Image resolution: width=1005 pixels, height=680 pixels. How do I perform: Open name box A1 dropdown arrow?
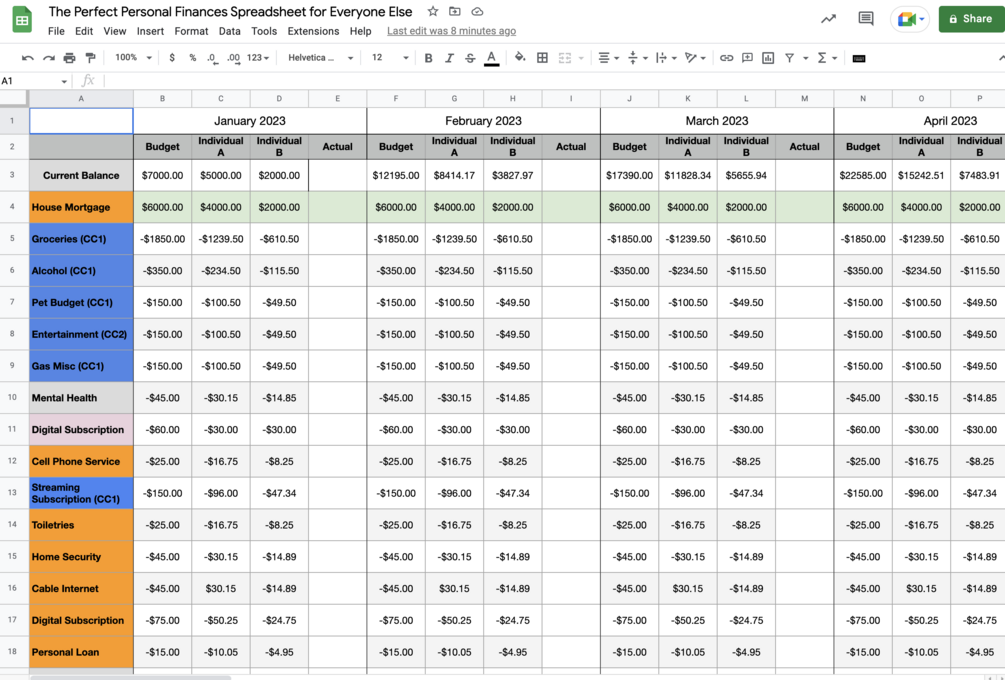64,81
